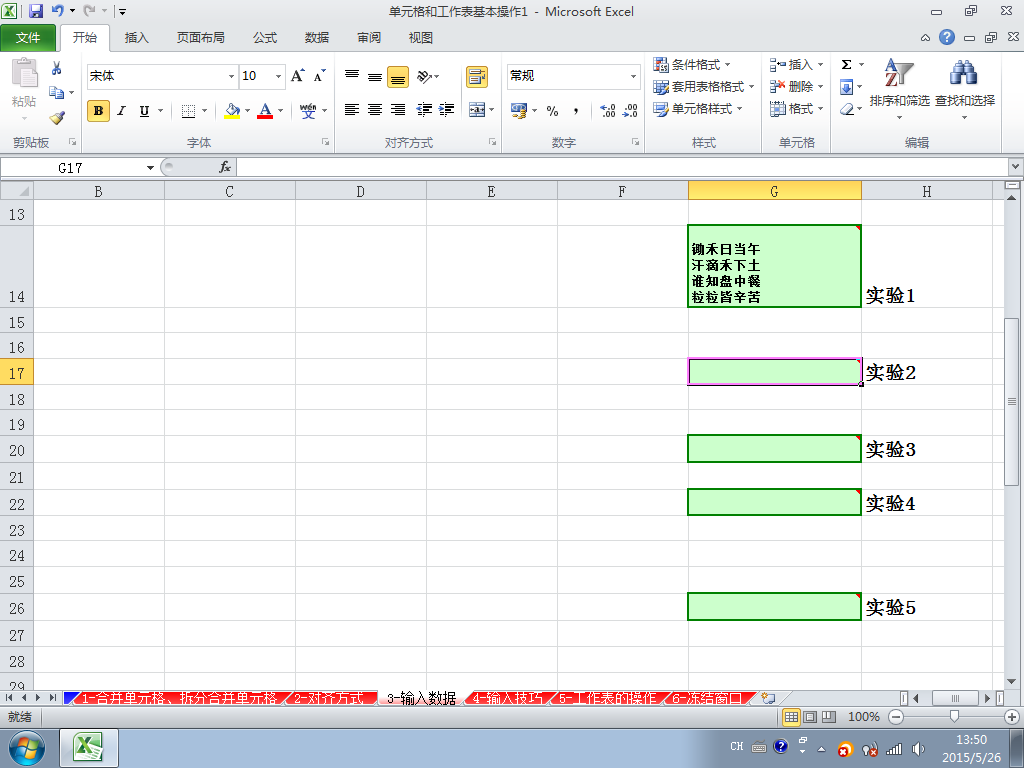Toggle middle vertical align
The width and height of the screenshot is (1024, 768).
coord(375,76)
